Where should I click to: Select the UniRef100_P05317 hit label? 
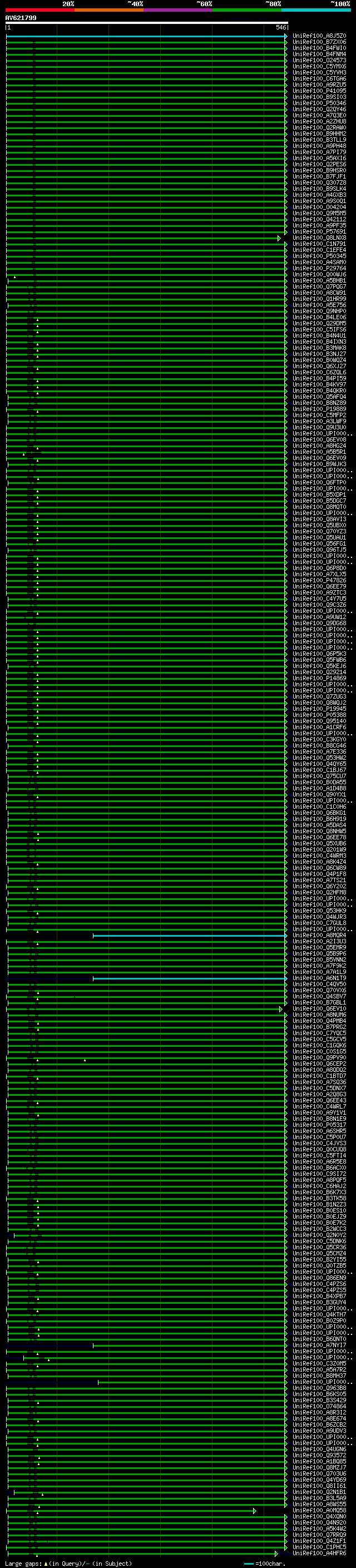(319, 1125)
